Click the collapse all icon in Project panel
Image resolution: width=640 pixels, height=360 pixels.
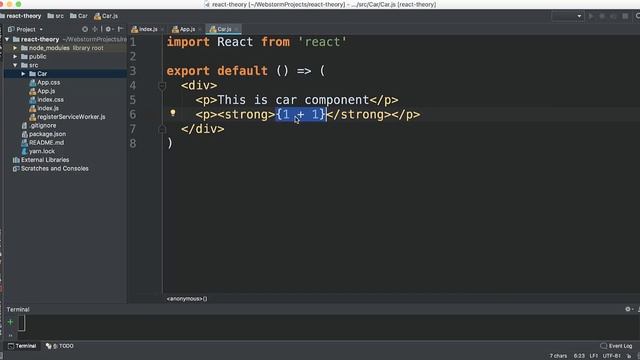pos(95,29)
